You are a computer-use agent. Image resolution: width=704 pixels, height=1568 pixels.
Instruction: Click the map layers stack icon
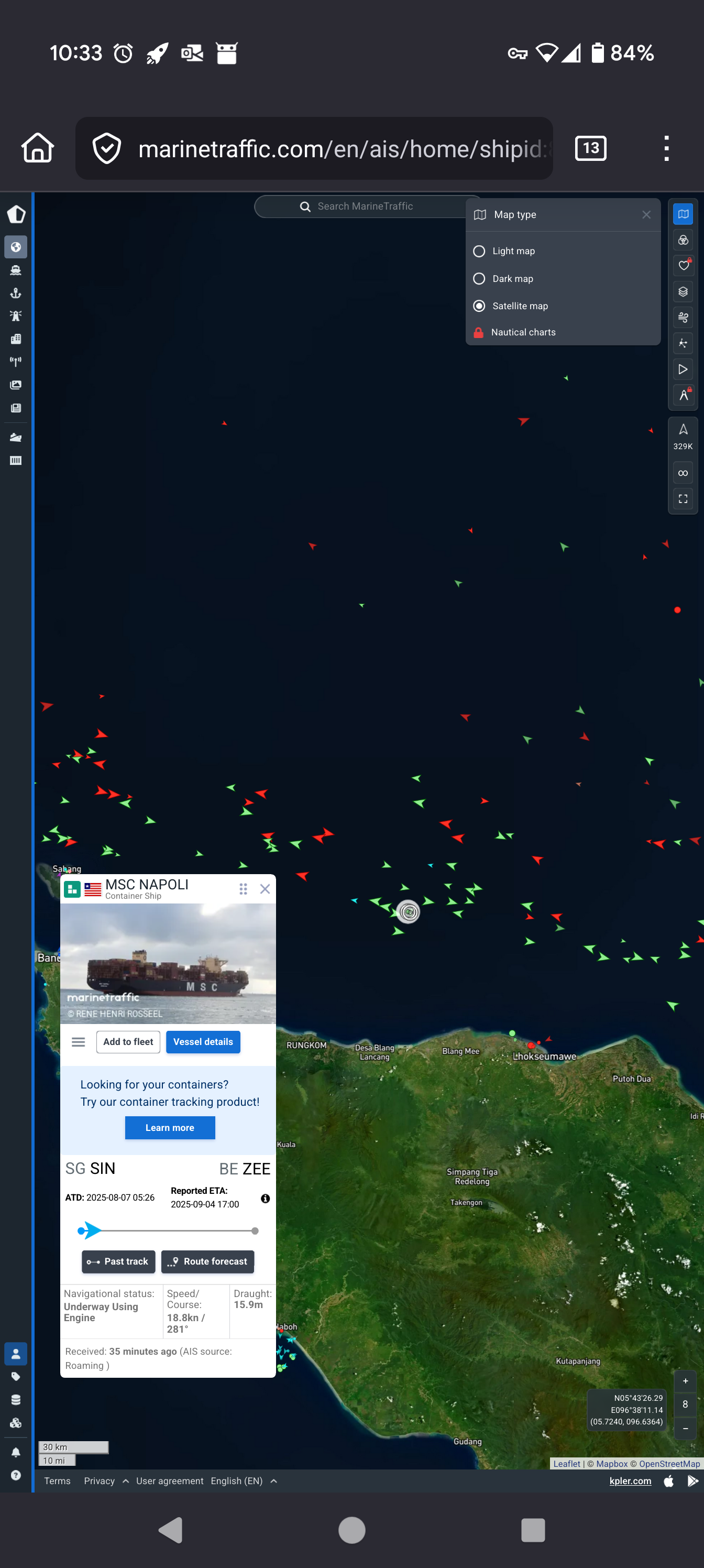683,291
